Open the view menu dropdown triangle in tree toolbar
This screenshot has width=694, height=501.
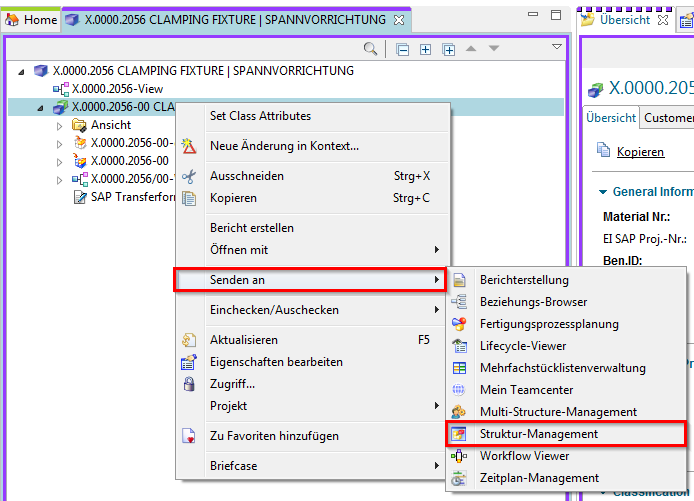point(557,47)
